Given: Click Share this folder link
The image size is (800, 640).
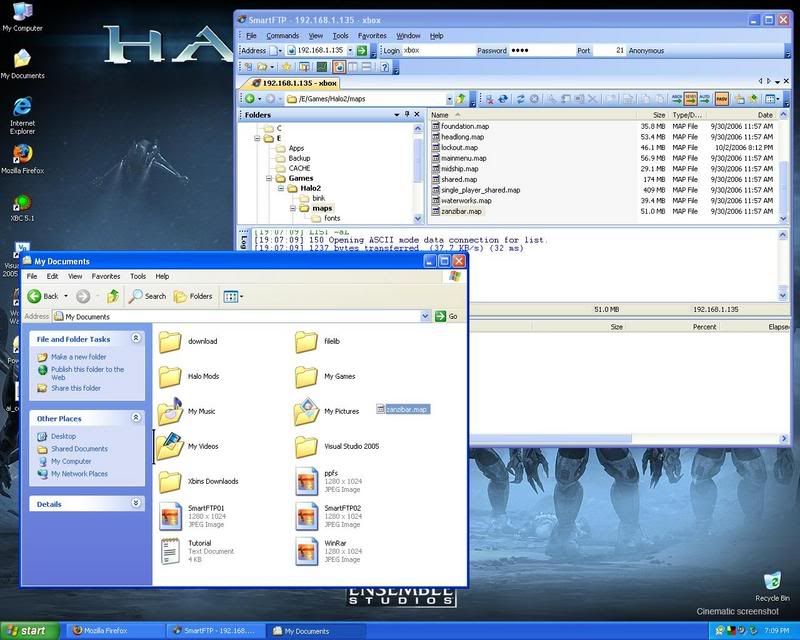Looking at the screenshot, I should pyautogui.click(x=76, y=388).
